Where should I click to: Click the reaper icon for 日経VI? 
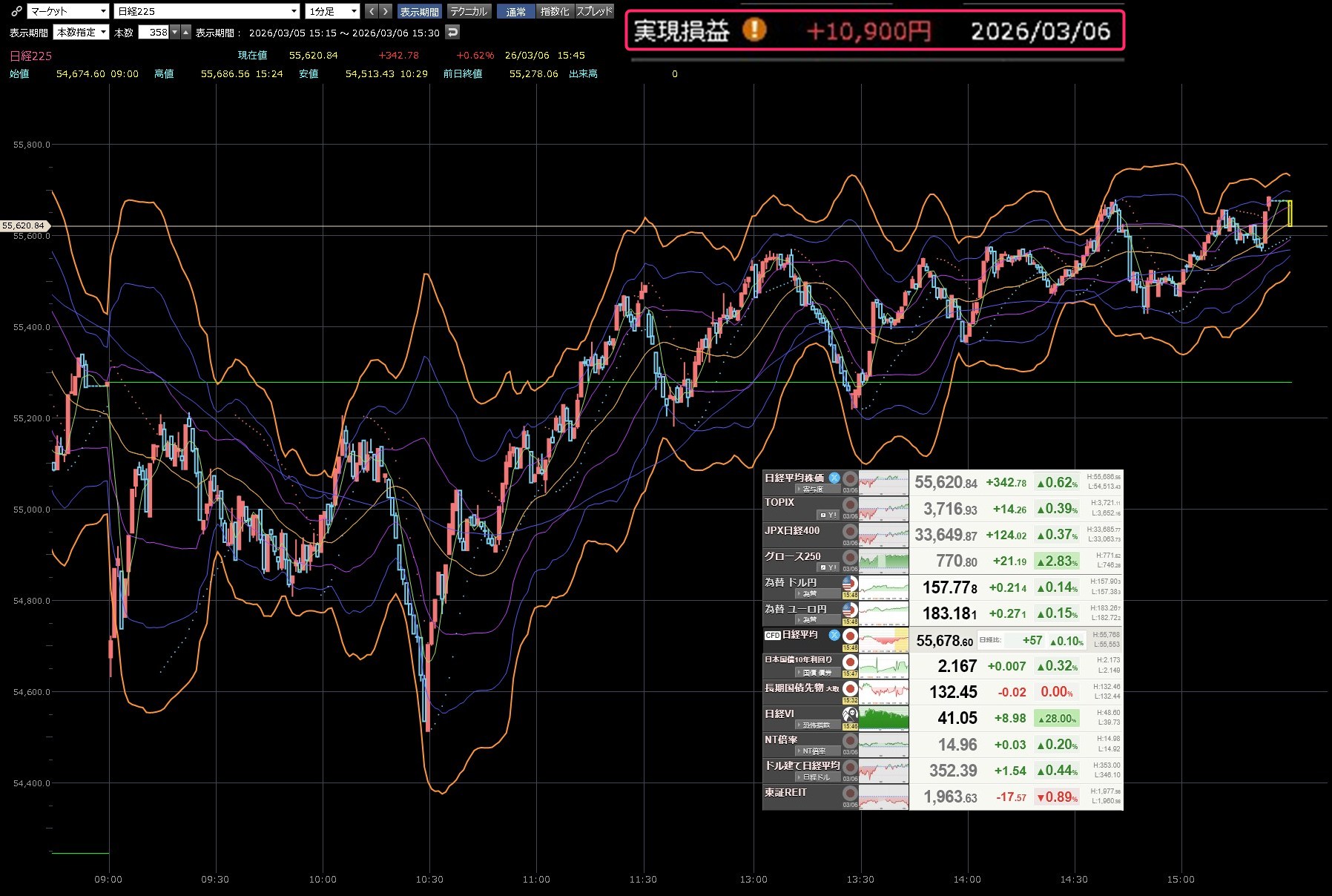click(850, 714)
